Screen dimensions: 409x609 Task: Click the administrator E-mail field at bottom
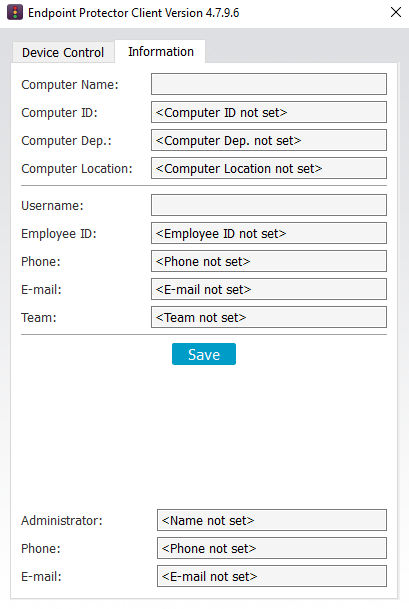point(272,576)
